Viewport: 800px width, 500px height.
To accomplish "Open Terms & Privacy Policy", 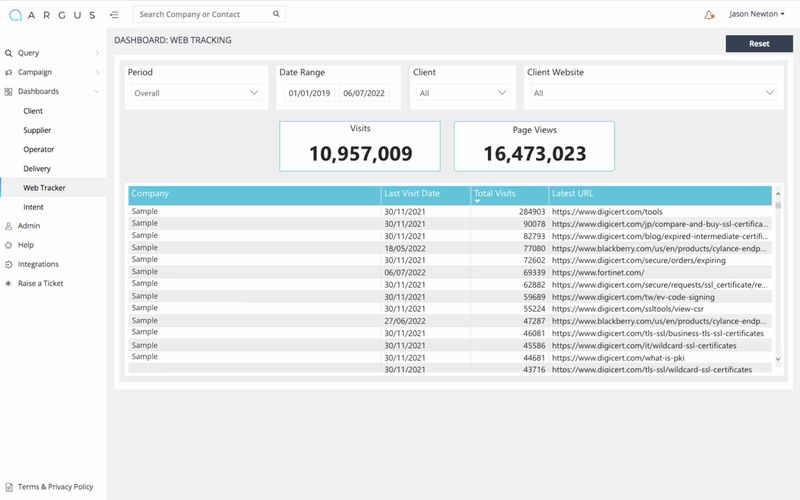I will (56, 487).
